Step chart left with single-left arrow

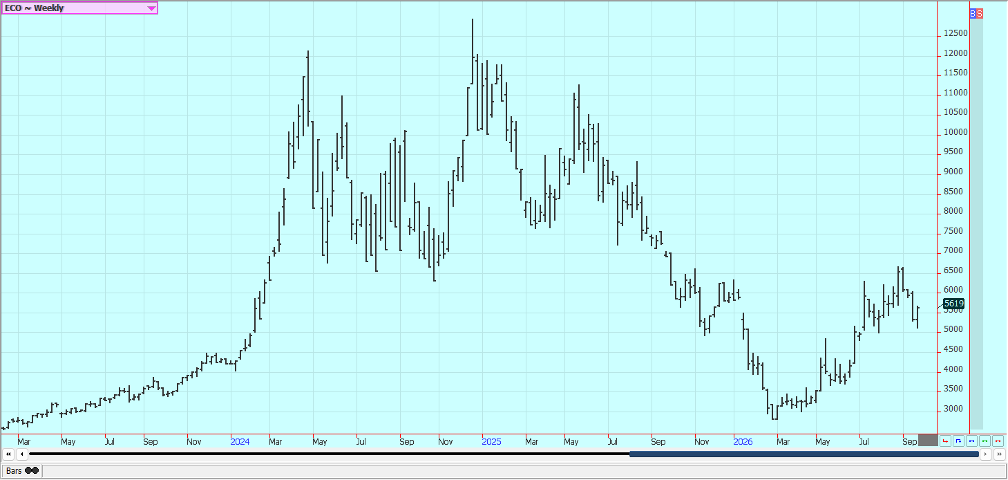tap(22, 454)
